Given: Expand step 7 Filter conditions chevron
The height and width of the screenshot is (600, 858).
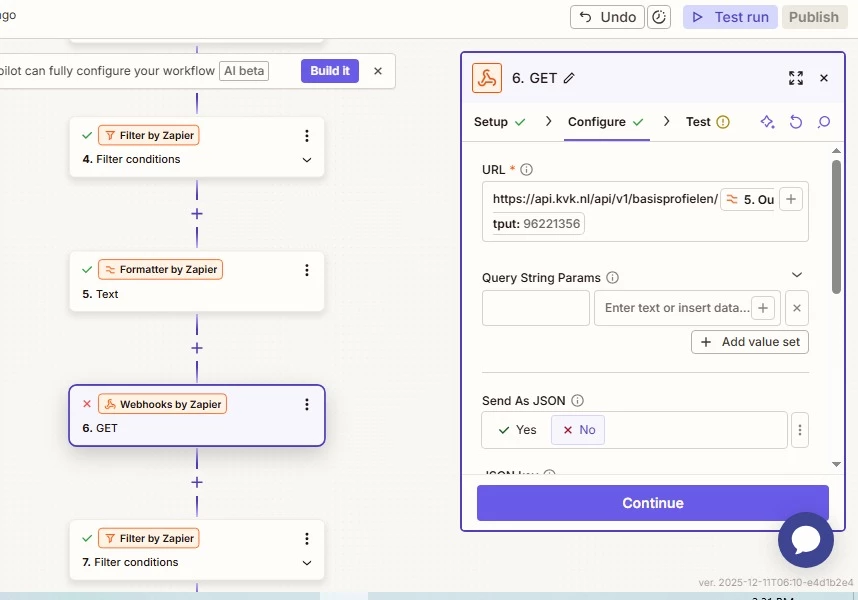Looking at the screenshot, I should click(x=307, y=563).
